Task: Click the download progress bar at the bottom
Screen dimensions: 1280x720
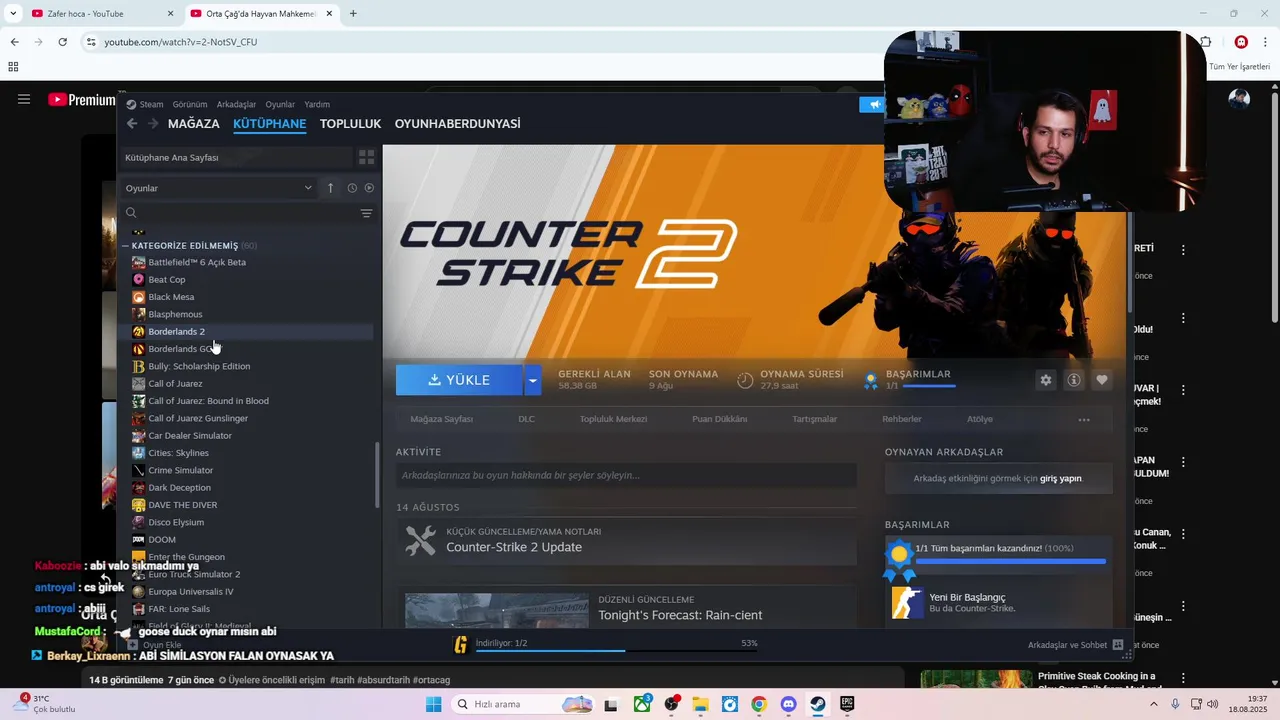Action: (617, 650)
